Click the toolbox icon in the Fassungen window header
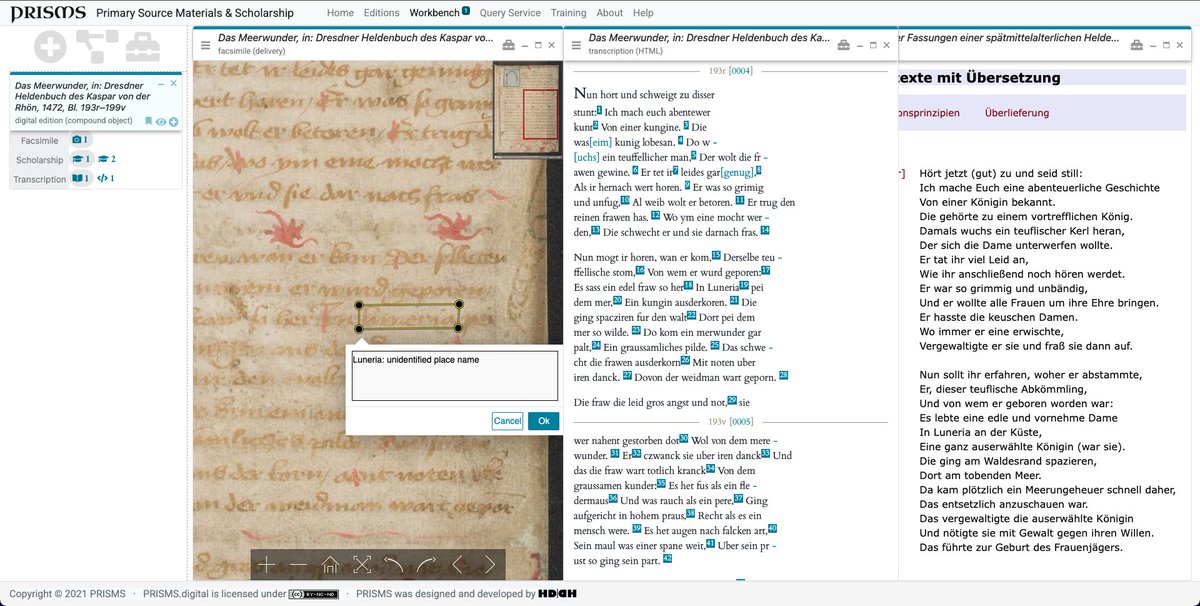The width and height of the screenshot is (1200, 606). click(x=1138, y=45)
